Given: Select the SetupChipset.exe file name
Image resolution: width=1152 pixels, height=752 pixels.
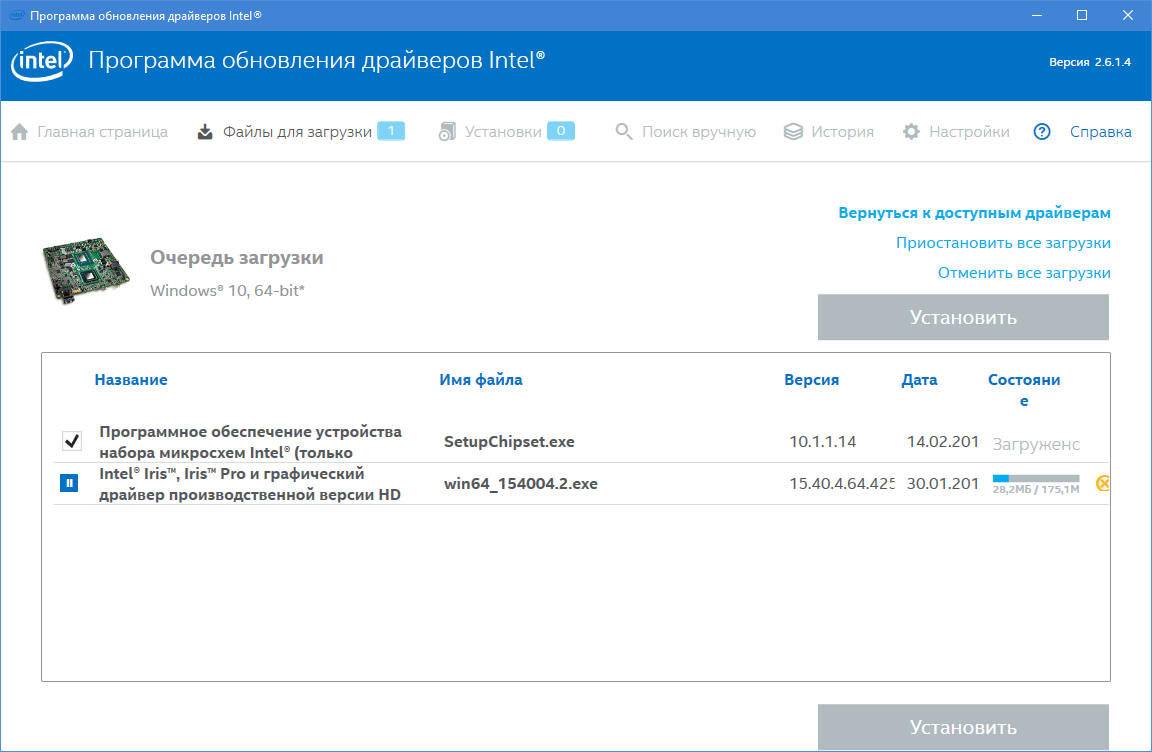Looking at the screenshot, I should point(509,441).
